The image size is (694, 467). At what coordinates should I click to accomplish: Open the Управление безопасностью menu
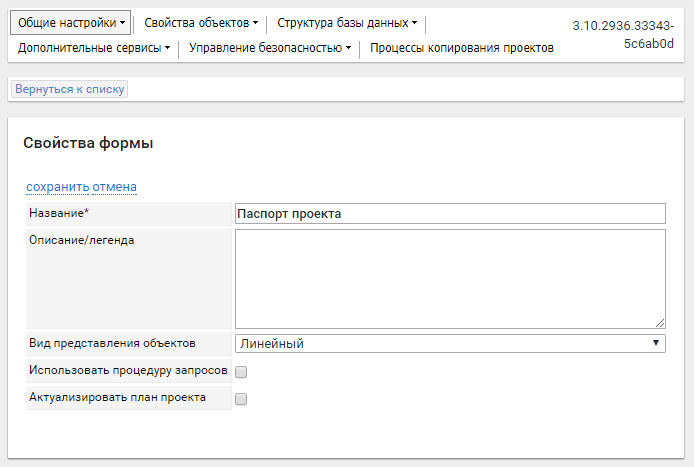pyautogui.click(x=269, y=47)
